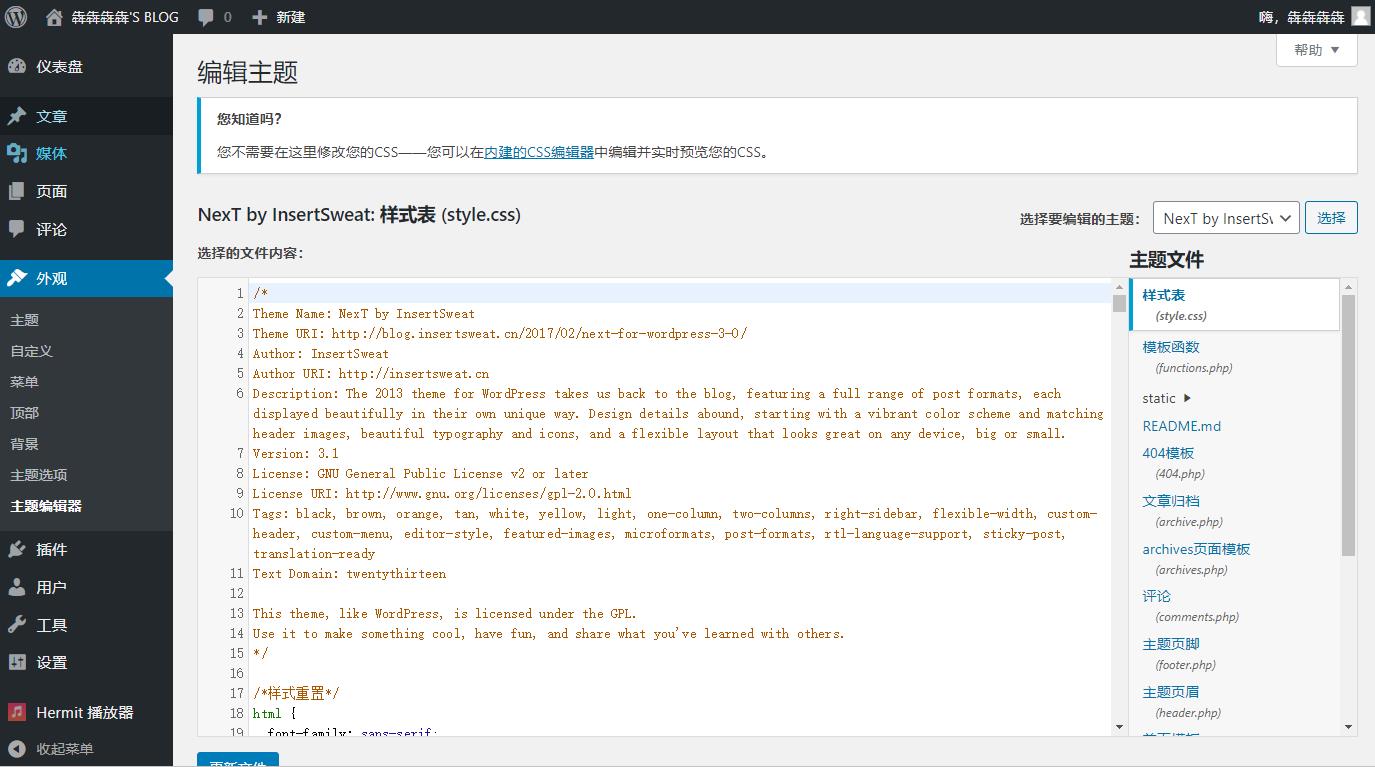Click the 外观 paintbrush icon

click(x=17, y=278)
